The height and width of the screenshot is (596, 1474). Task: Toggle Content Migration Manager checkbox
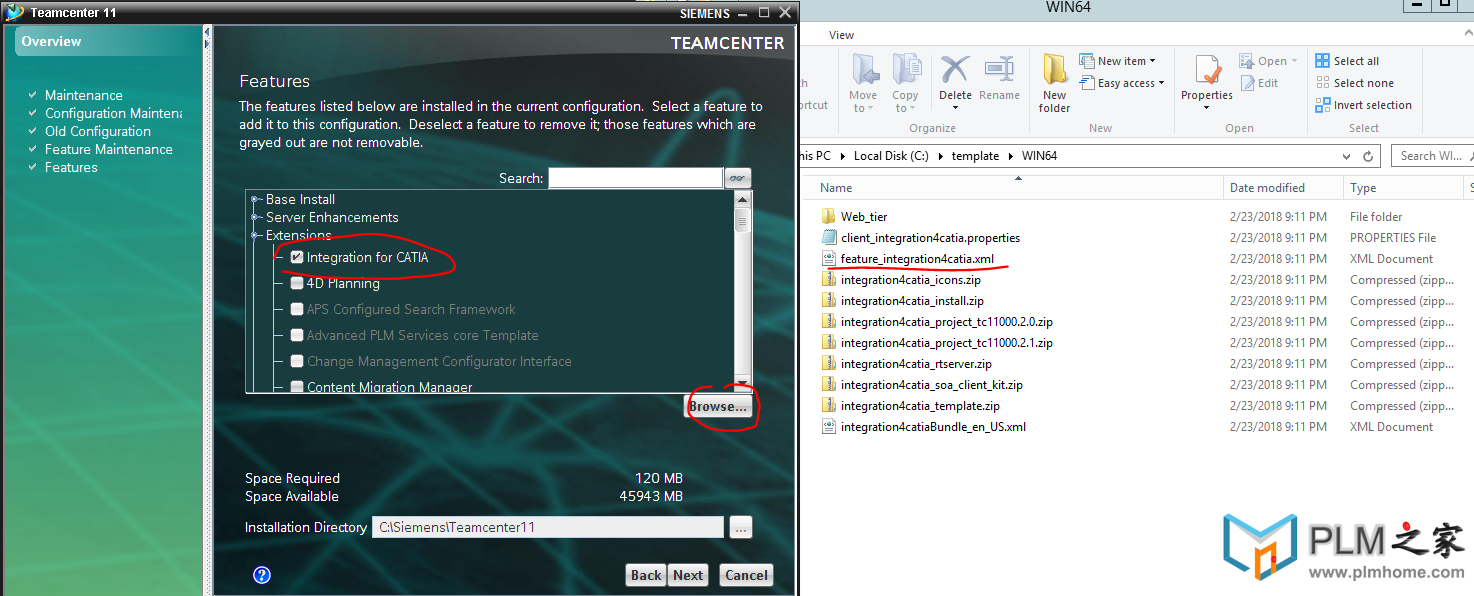click(x=297, y=387)
